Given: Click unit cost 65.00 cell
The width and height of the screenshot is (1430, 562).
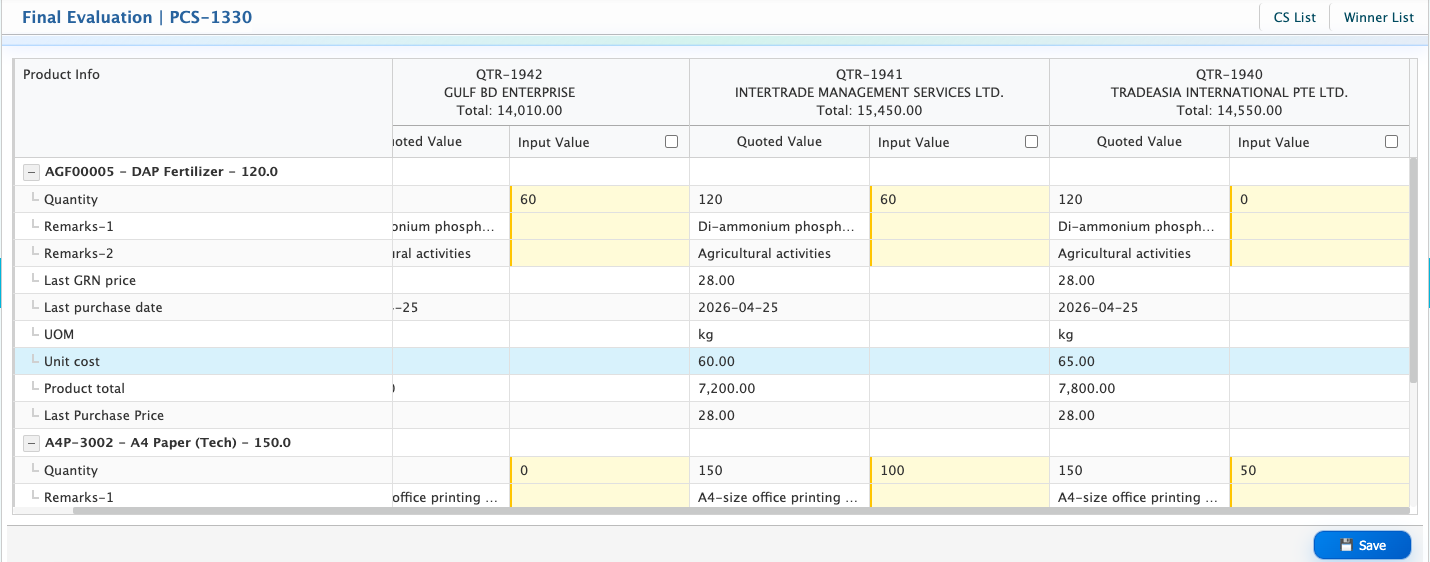Looking at the screenshot, I should (1139, 361).
